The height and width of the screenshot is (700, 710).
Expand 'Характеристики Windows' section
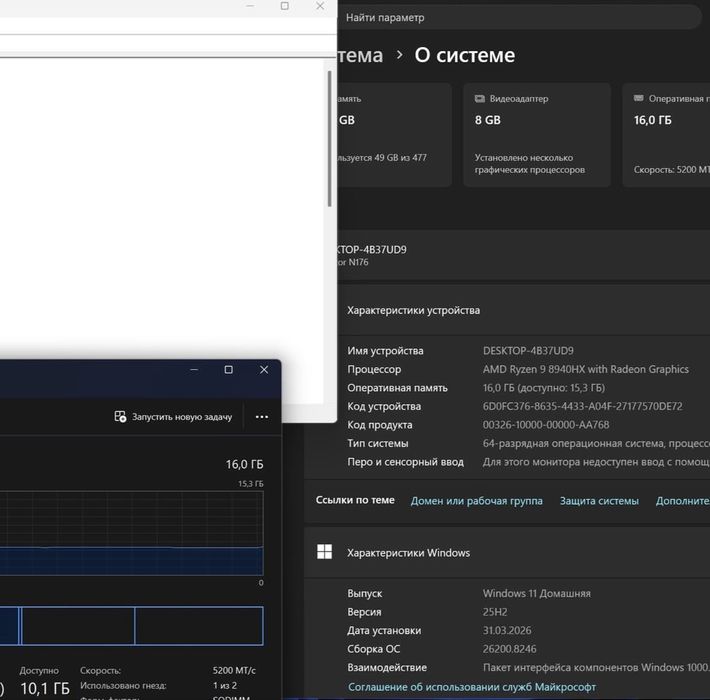pos(507,553)
